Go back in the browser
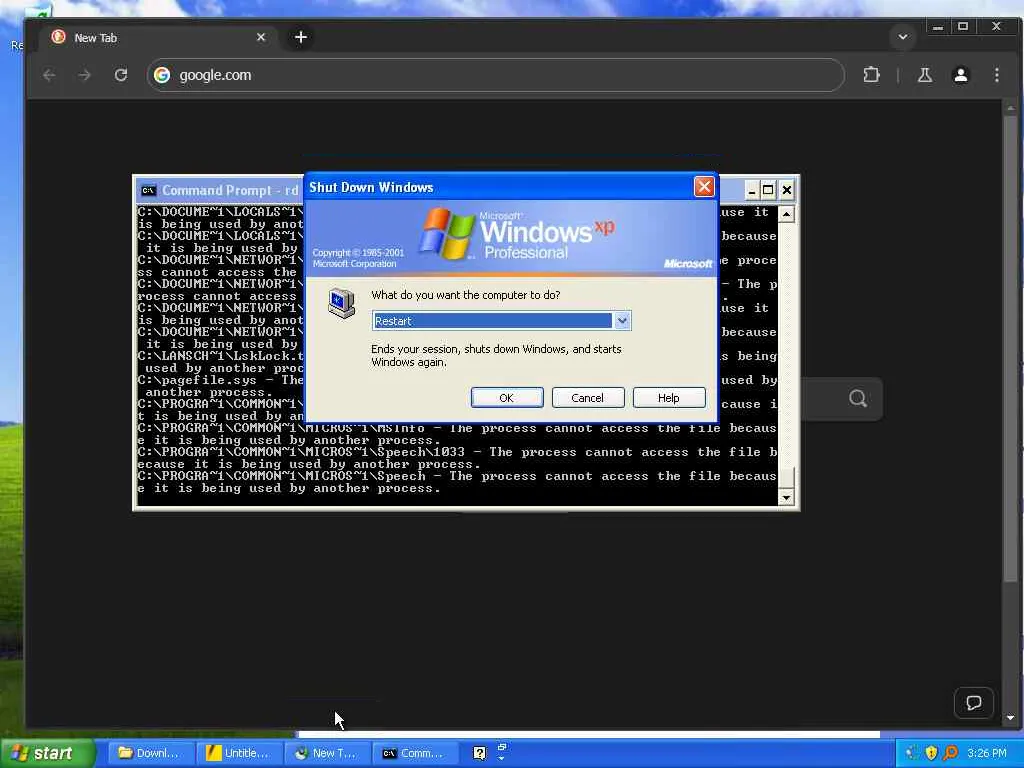1024x768 pixels. [x=49, y=75]
